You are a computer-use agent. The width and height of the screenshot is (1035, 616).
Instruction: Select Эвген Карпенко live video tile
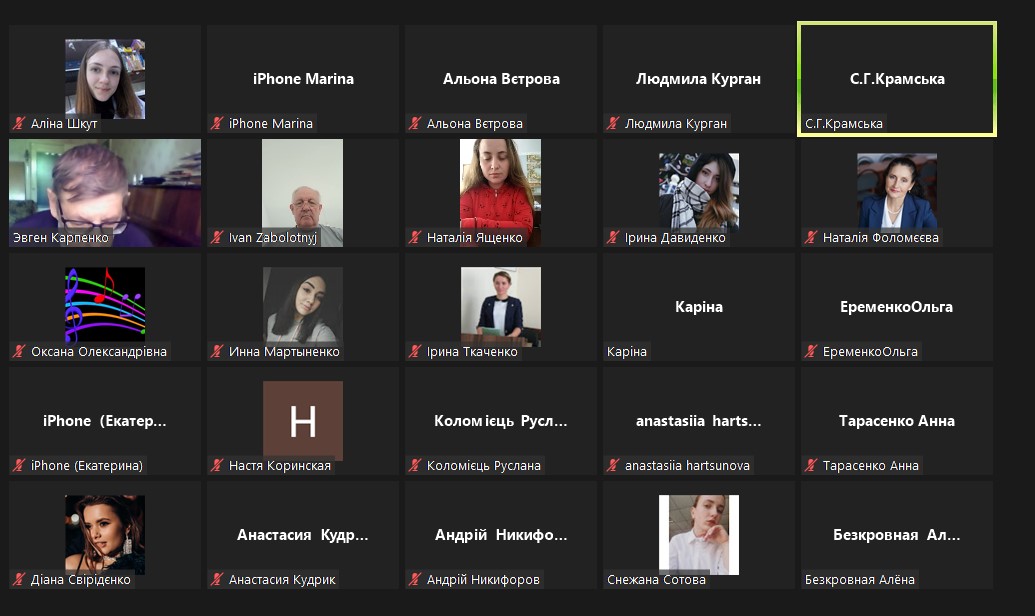point(105,193)
